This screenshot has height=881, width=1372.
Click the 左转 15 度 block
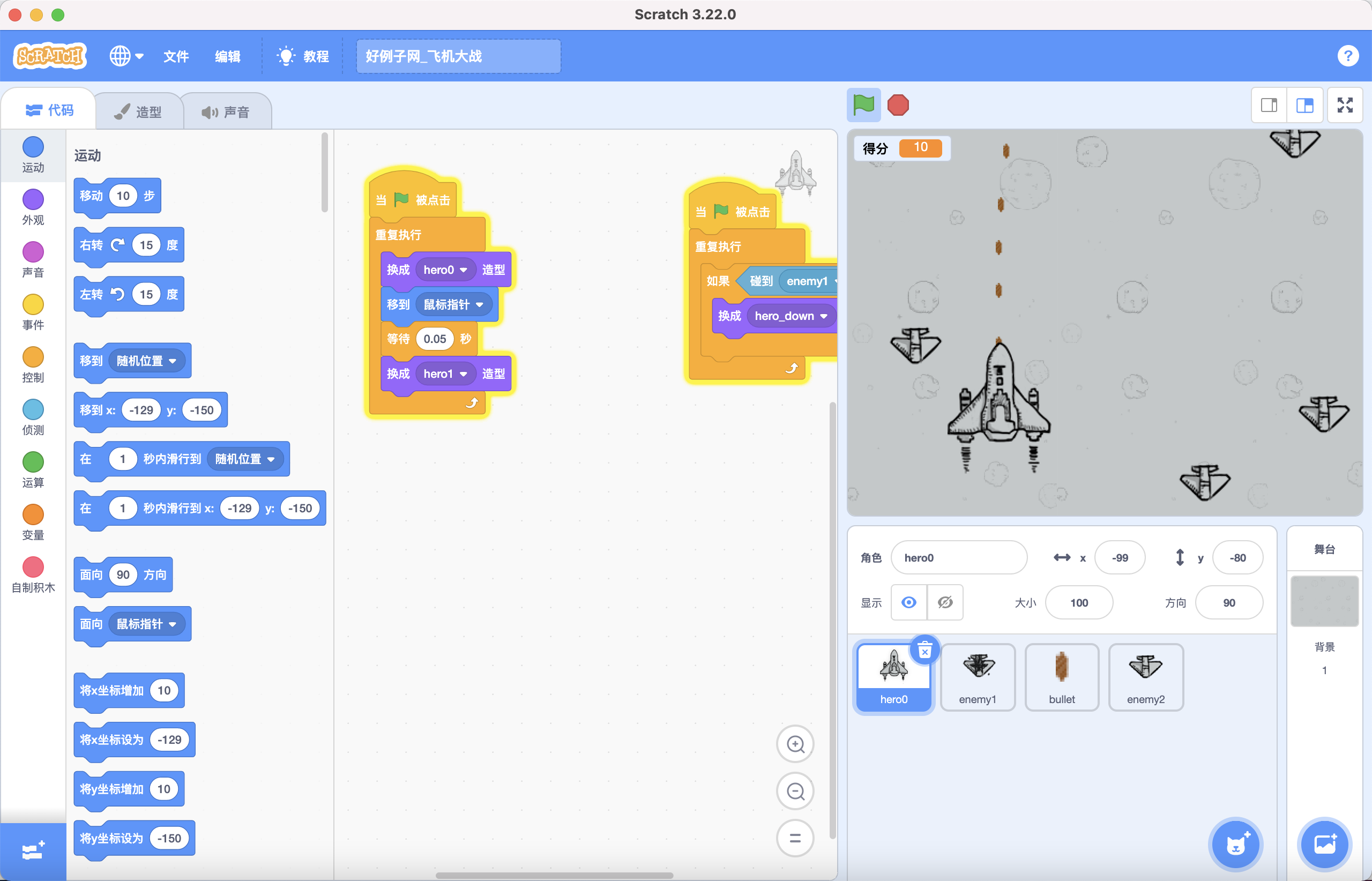click(x=129, y=295)
